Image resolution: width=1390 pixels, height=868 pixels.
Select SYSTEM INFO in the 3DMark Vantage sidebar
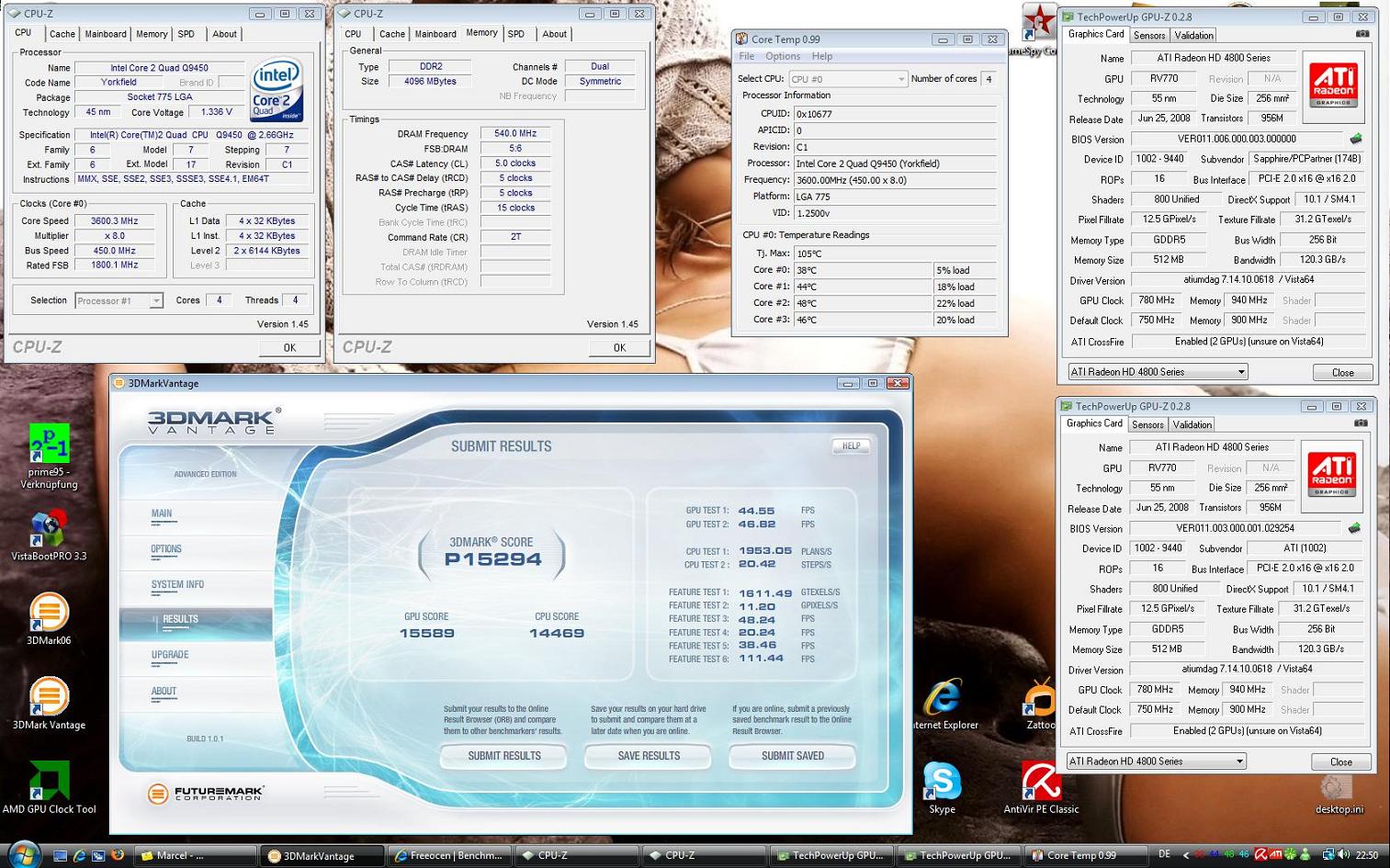coord(177,585)
